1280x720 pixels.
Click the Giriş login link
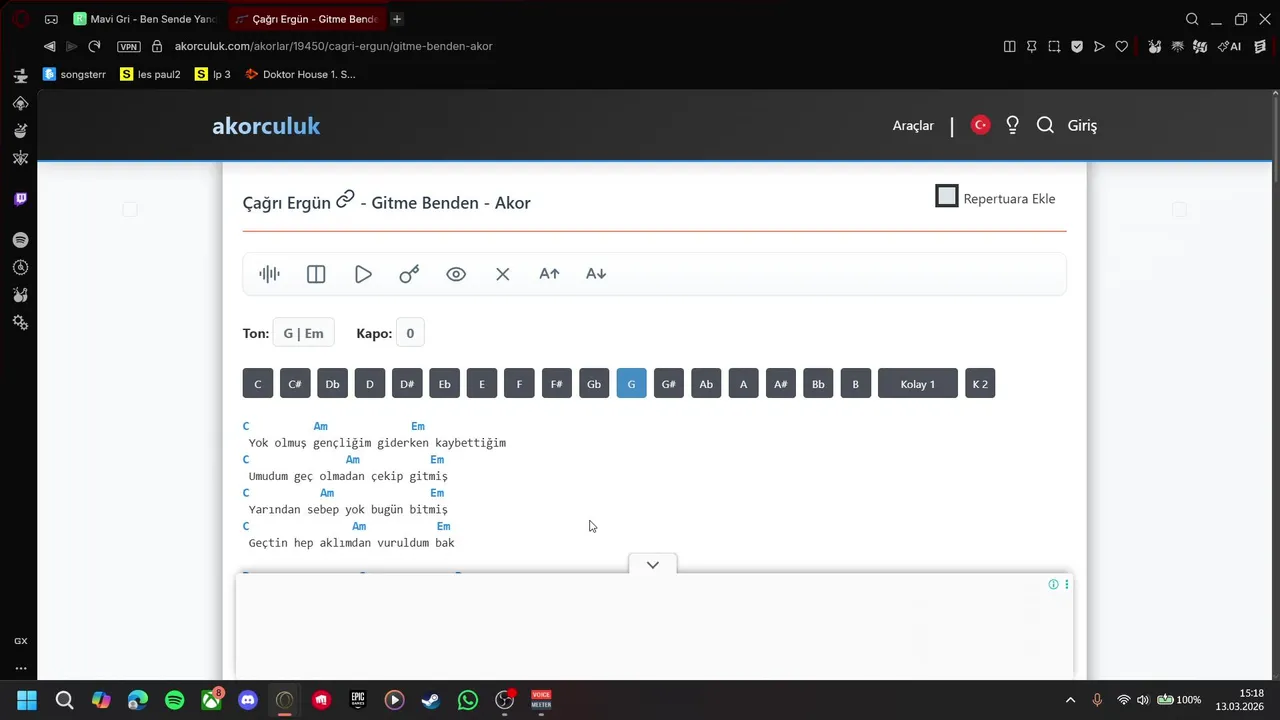(1082, 126)
